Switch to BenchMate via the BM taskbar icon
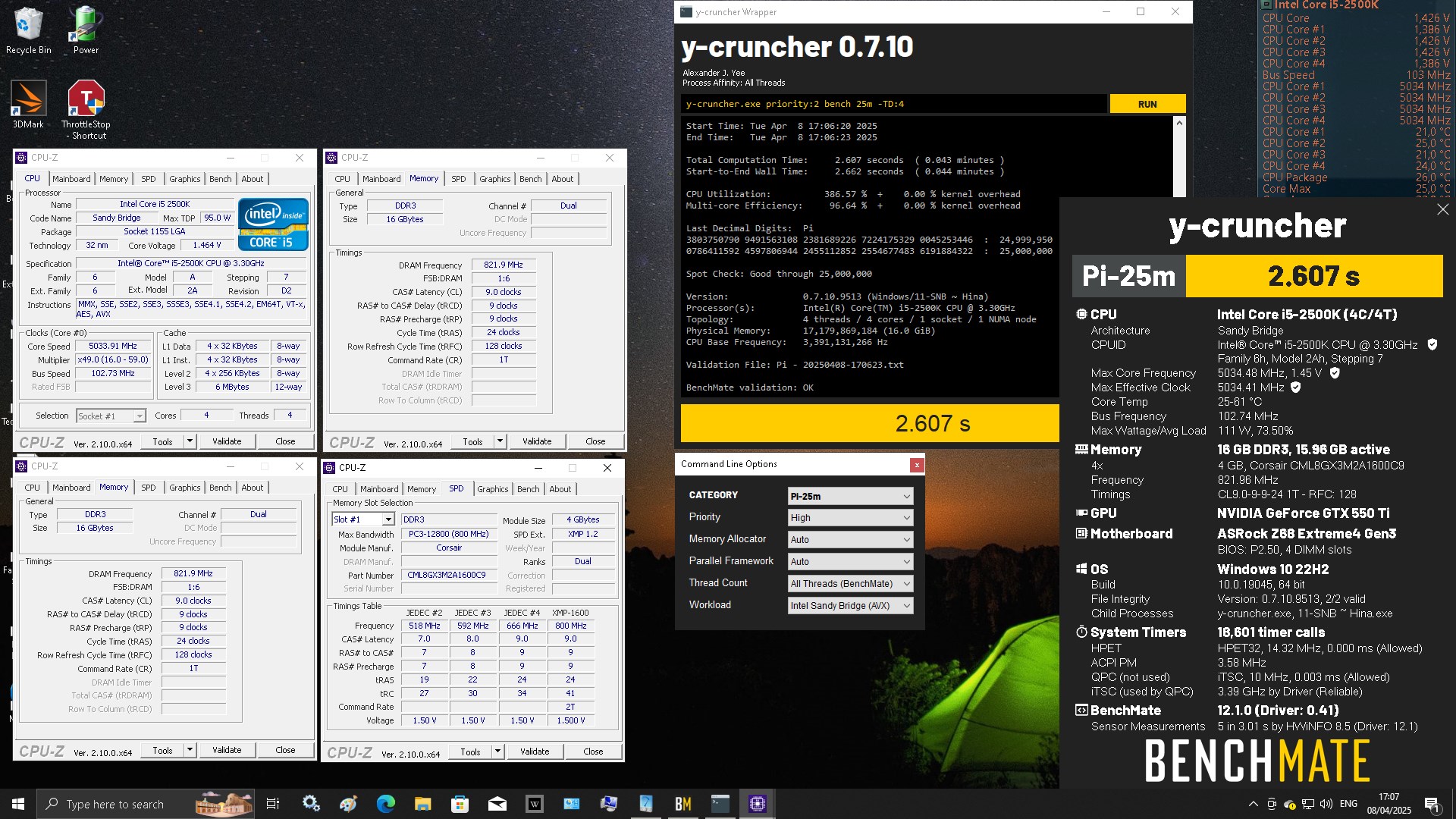This screenshot has height=819, width=1456. tap(682, 804)
